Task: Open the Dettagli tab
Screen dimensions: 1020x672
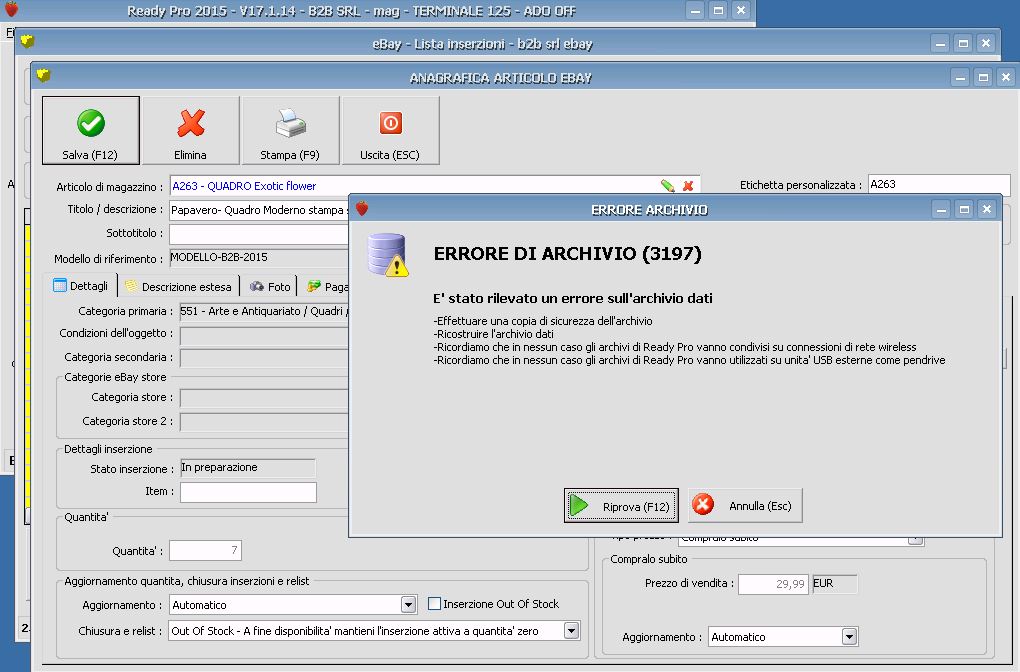Action: tap(81, 286)
